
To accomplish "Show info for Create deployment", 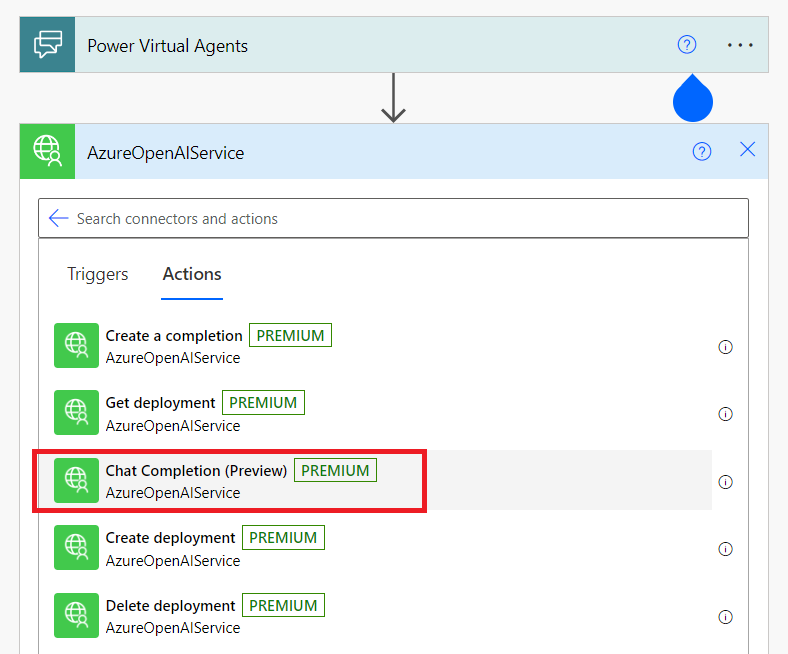I will coord(726,549).
